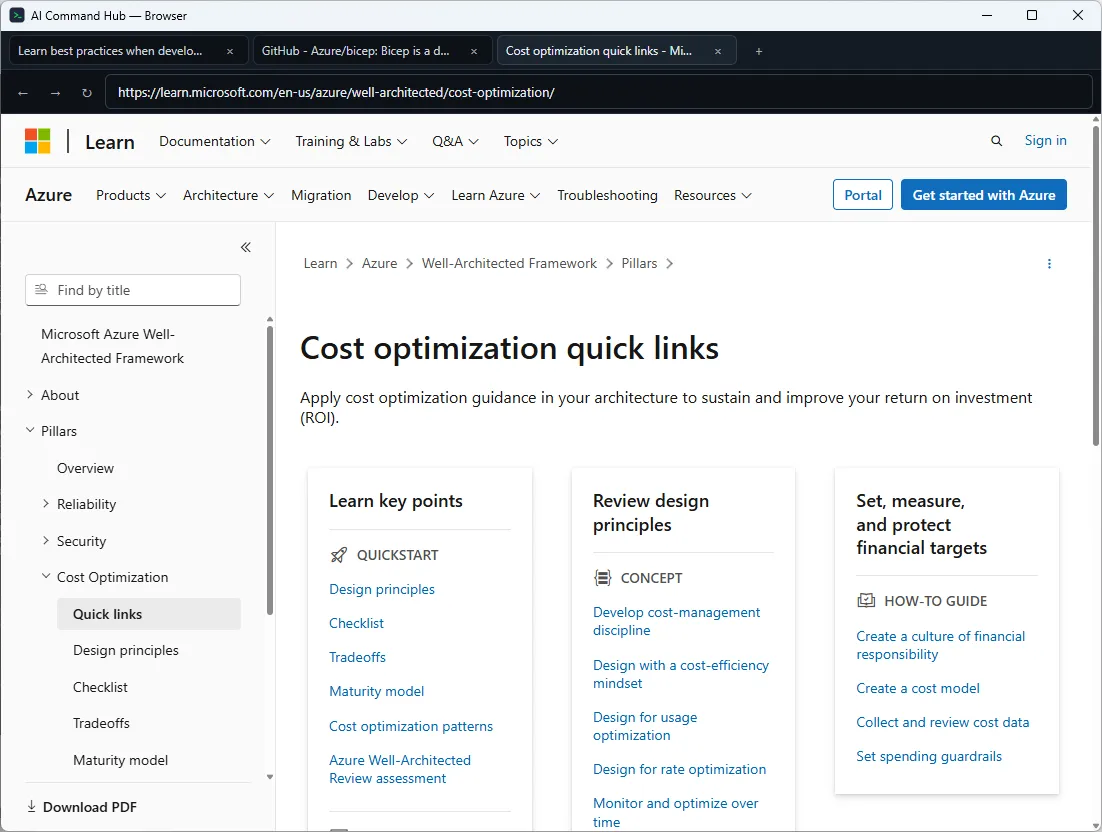Click the Sign in link
Image resolution: width=1102 pixels, height=832 pixels.
click(1045, 141)
